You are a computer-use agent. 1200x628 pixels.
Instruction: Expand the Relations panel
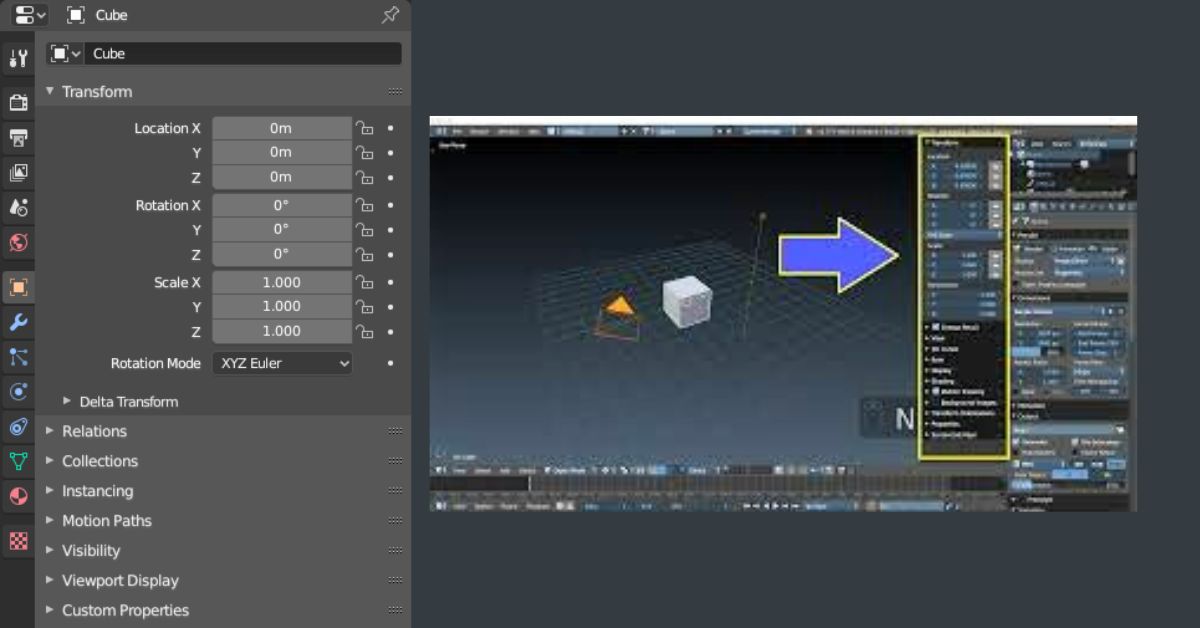50,431
